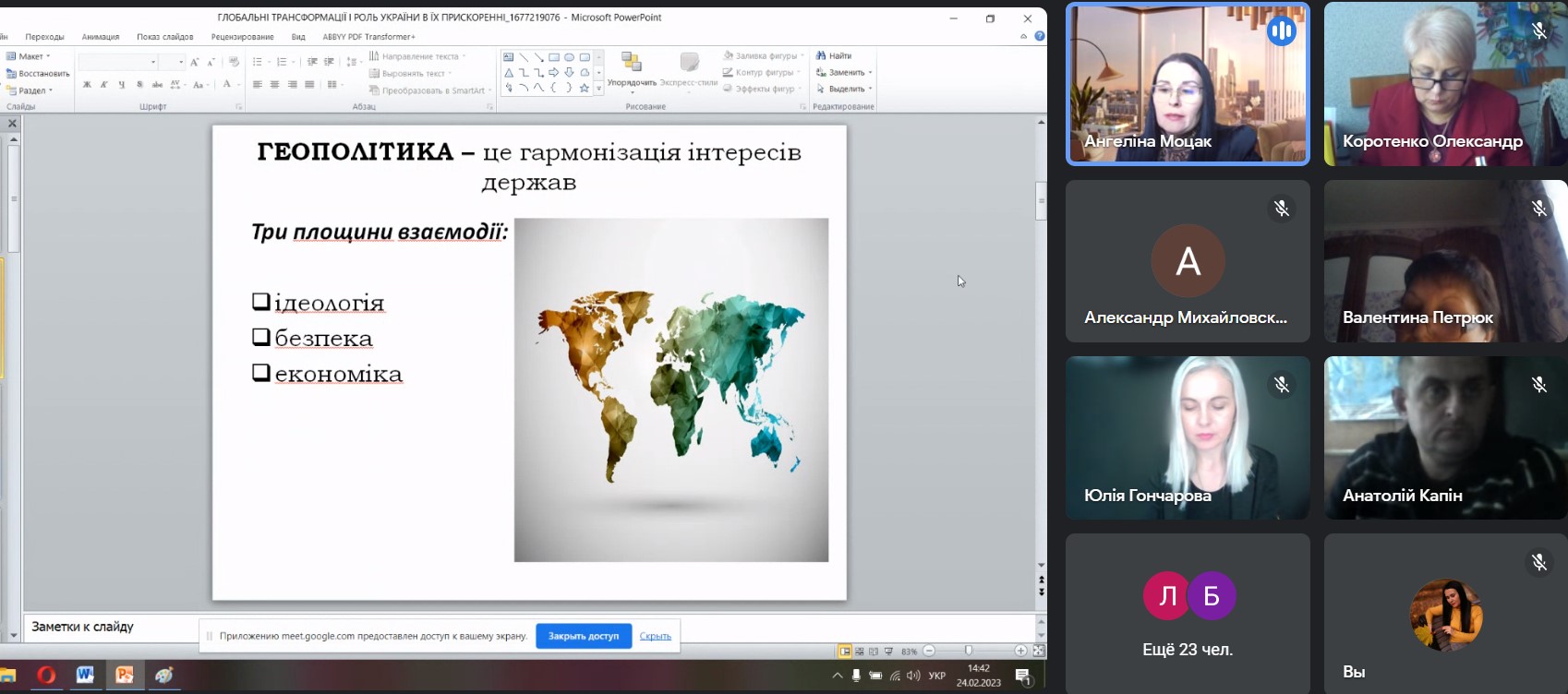Screen dimensions: 1568x694
Task: Click the Закрыть доступ button
Action: (x=583, y=636)
